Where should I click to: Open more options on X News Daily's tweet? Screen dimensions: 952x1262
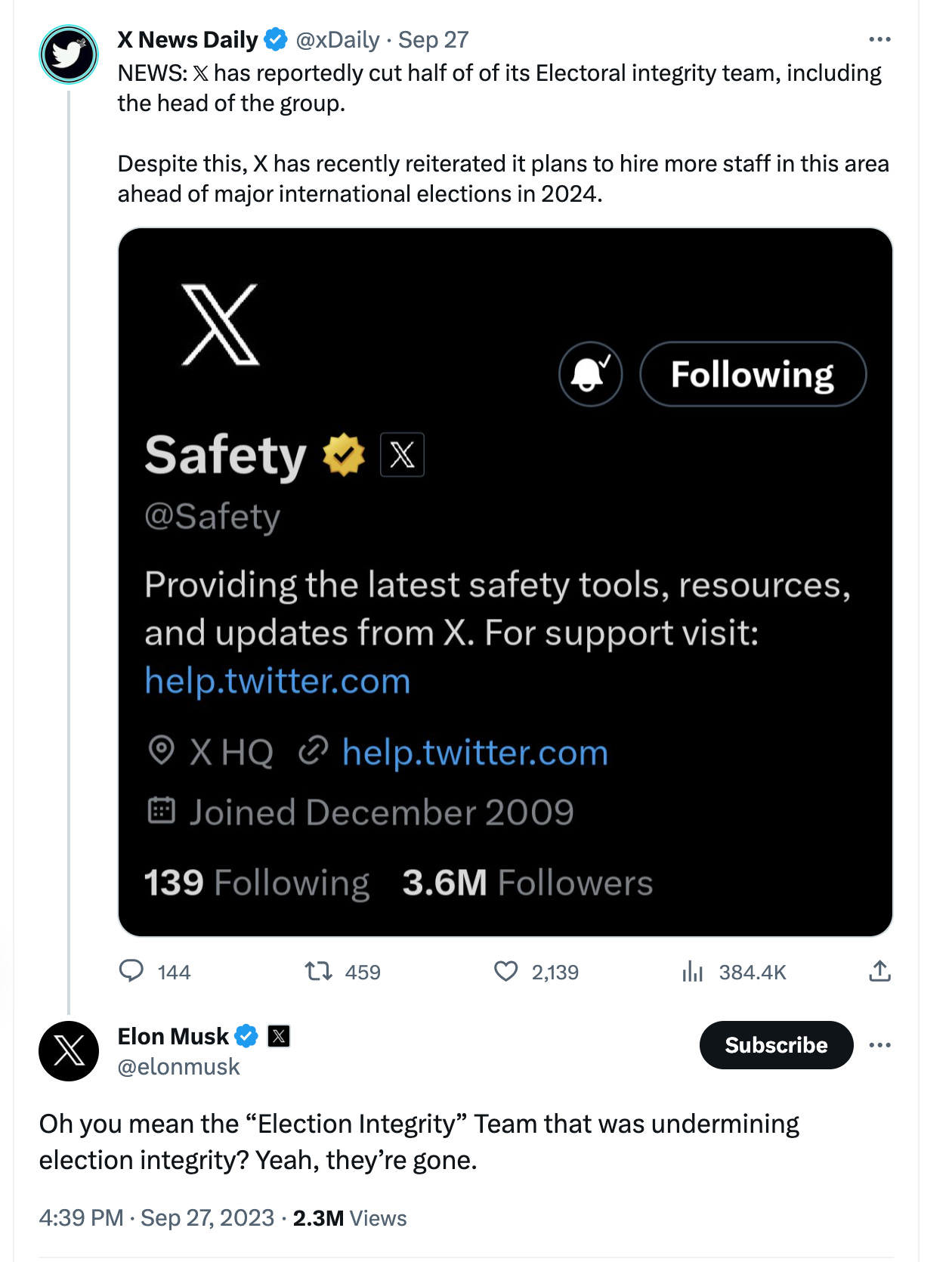coord(880,39)
